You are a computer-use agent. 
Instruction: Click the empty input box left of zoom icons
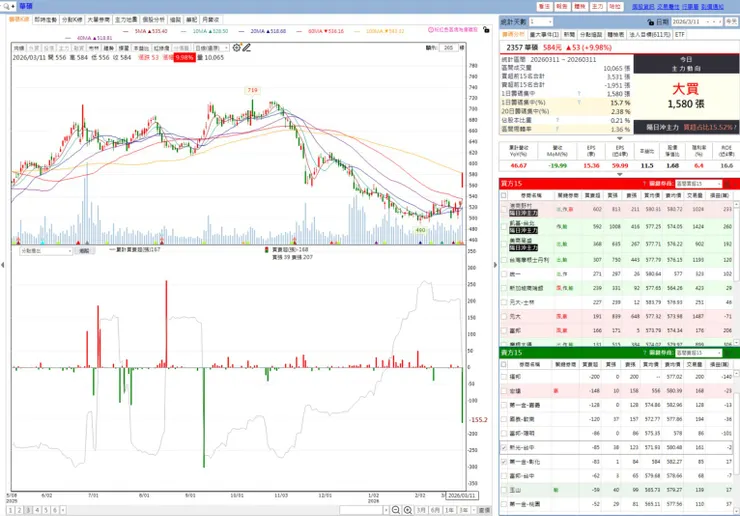click(361, 510)
